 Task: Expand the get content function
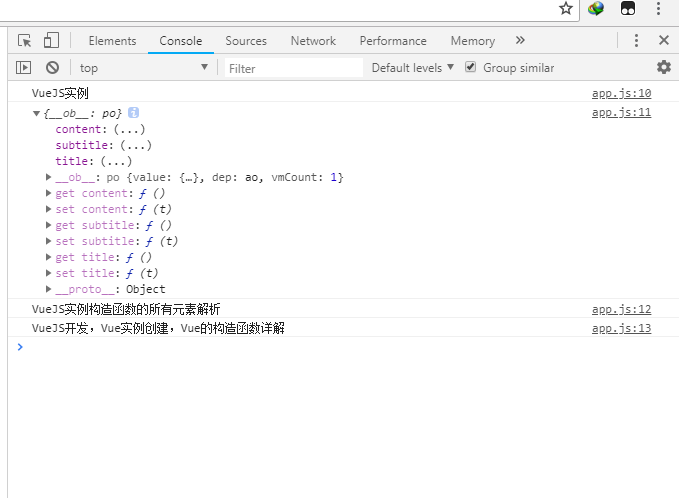[x=48, y=193]
